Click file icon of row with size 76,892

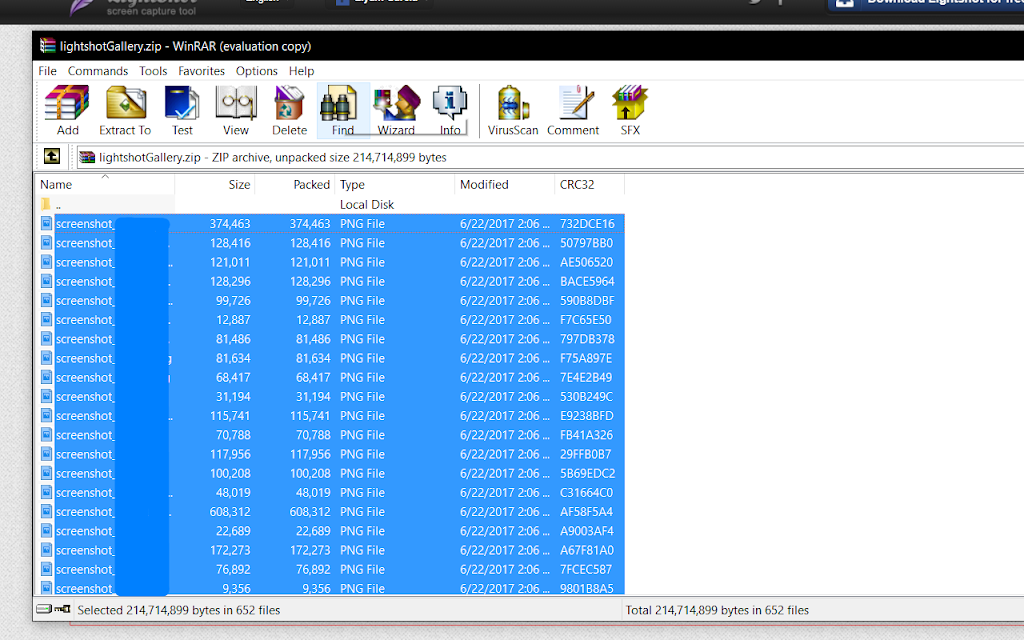point(46,569)
